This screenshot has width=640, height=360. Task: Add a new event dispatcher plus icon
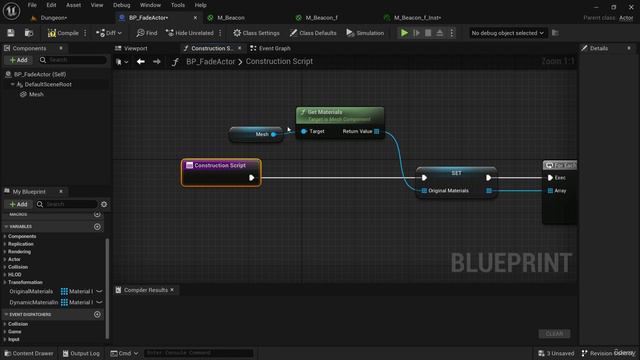(x=97, y=314)
